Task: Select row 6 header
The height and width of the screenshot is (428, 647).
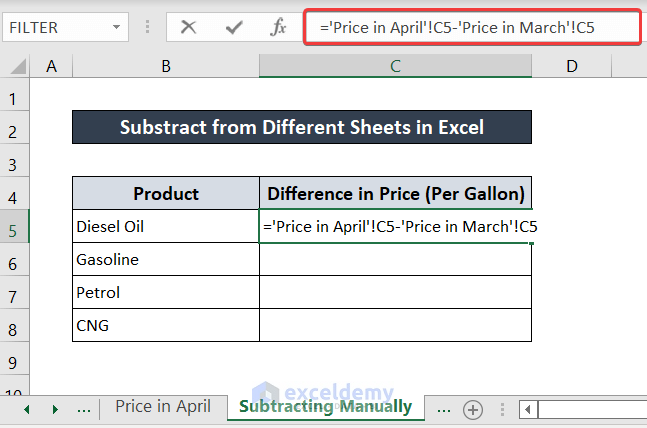Action: [x=14, y=263]
